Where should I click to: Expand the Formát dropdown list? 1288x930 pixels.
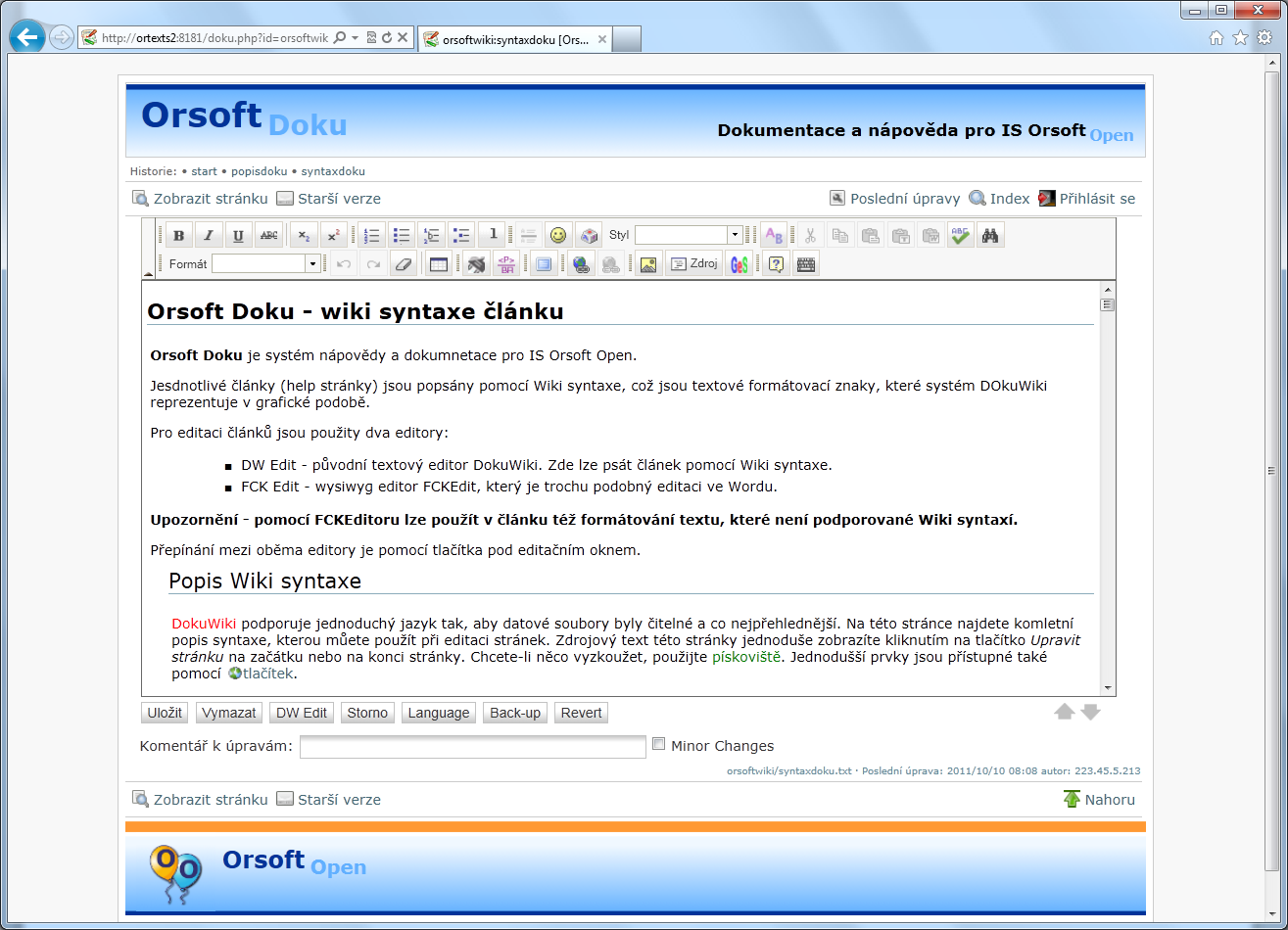(x=312, y=264)
